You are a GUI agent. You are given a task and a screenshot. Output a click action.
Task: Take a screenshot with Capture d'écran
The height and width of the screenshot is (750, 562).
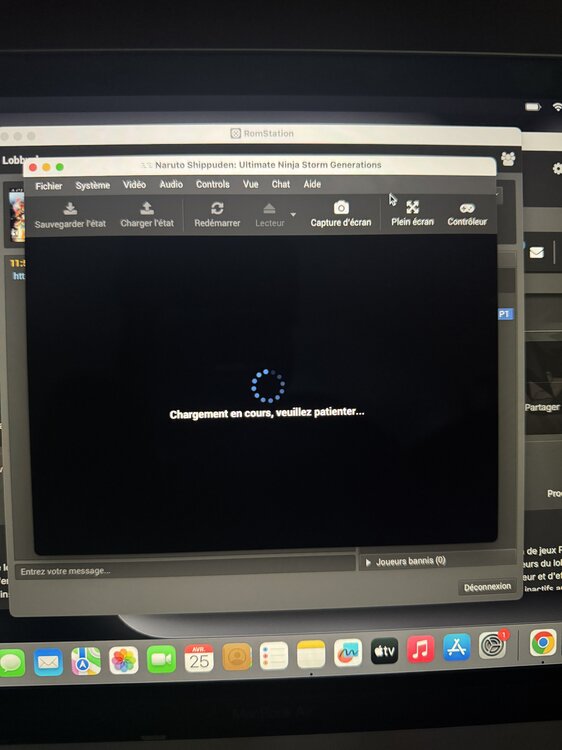click(x=341, y=214)
